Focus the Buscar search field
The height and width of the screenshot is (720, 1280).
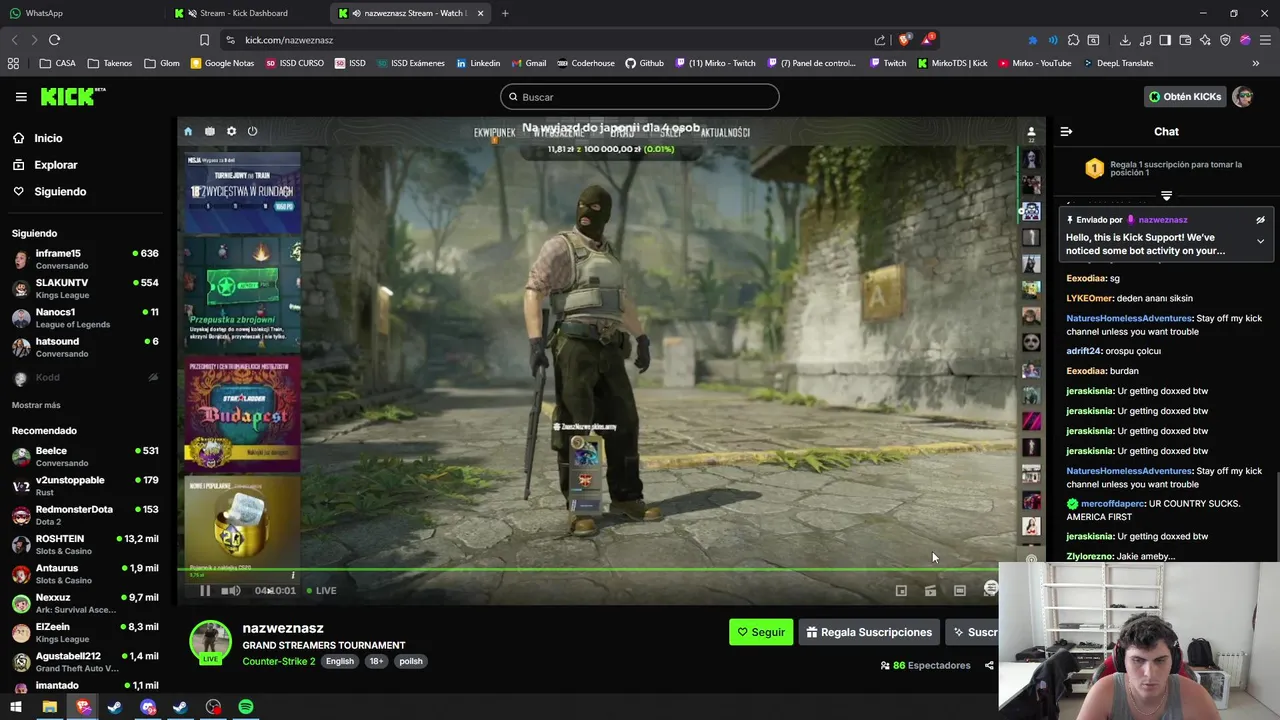[640, 97]
